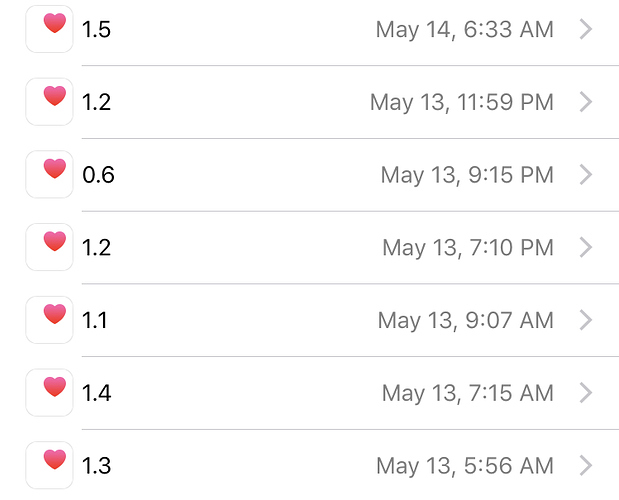Open details via chevron on May 14, 6:33 AM
This screenshot has width=619, height=500.
click(x=586, y=29)
